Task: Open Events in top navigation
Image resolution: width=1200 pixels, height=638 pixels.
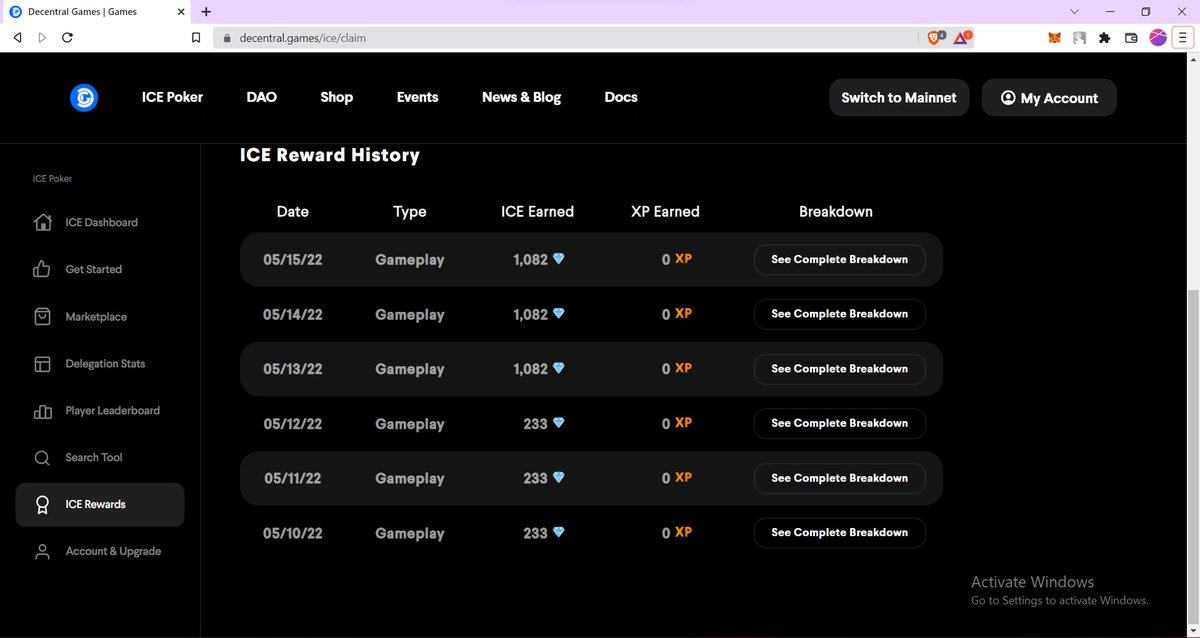Action: [417, 97]
